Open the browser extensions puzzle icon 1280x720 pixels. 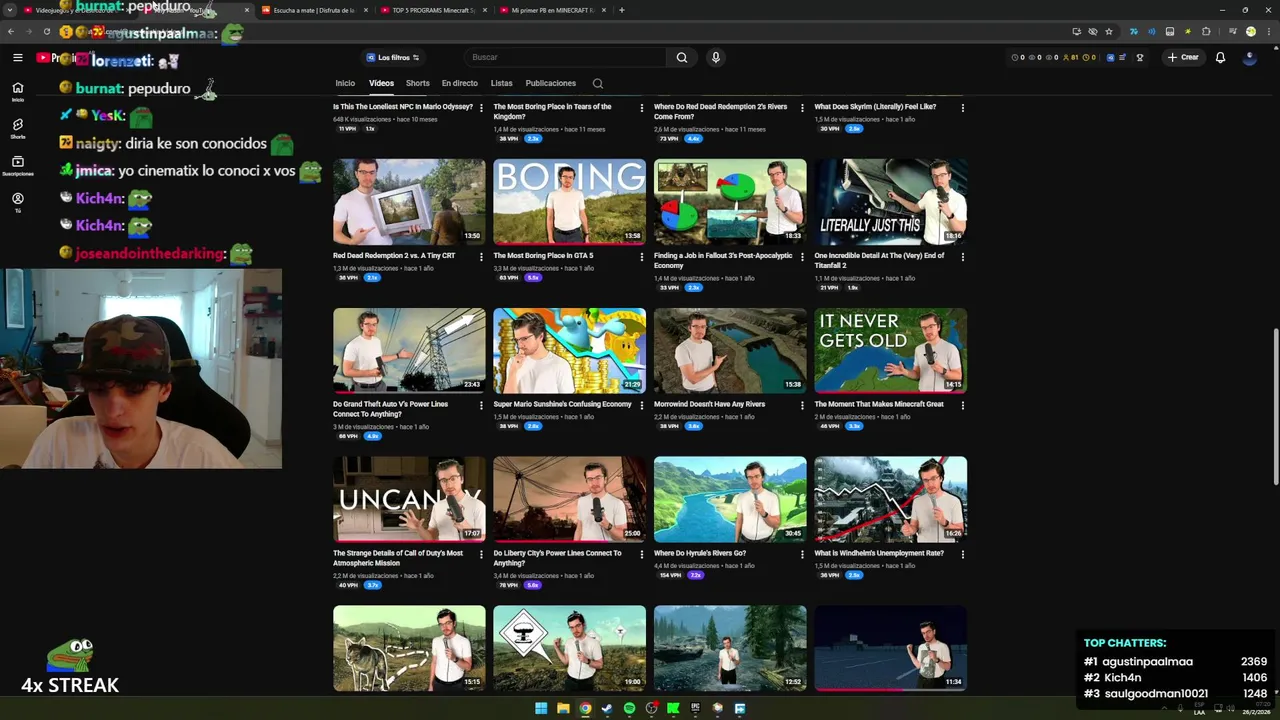pyautogui.click(x=1205, y=32)
